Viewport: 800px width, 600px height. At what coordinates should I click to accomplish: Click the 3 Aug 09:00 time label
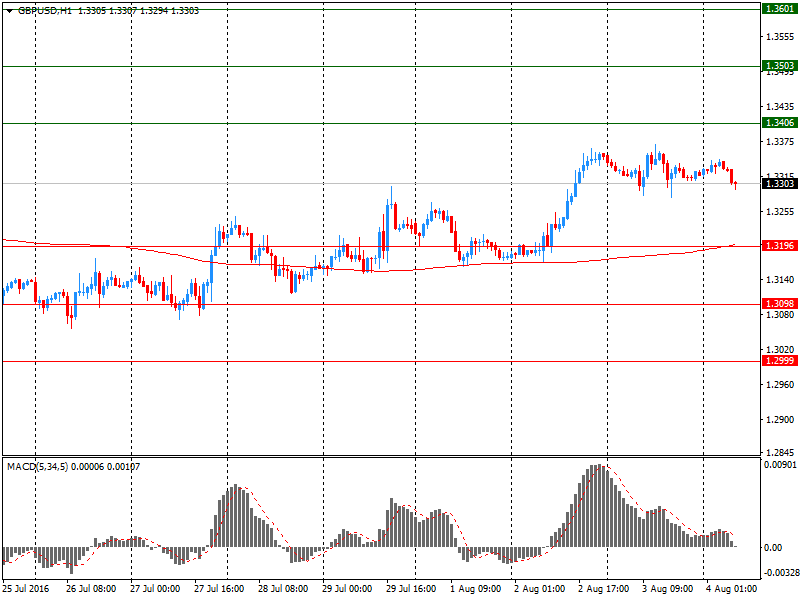667,588
